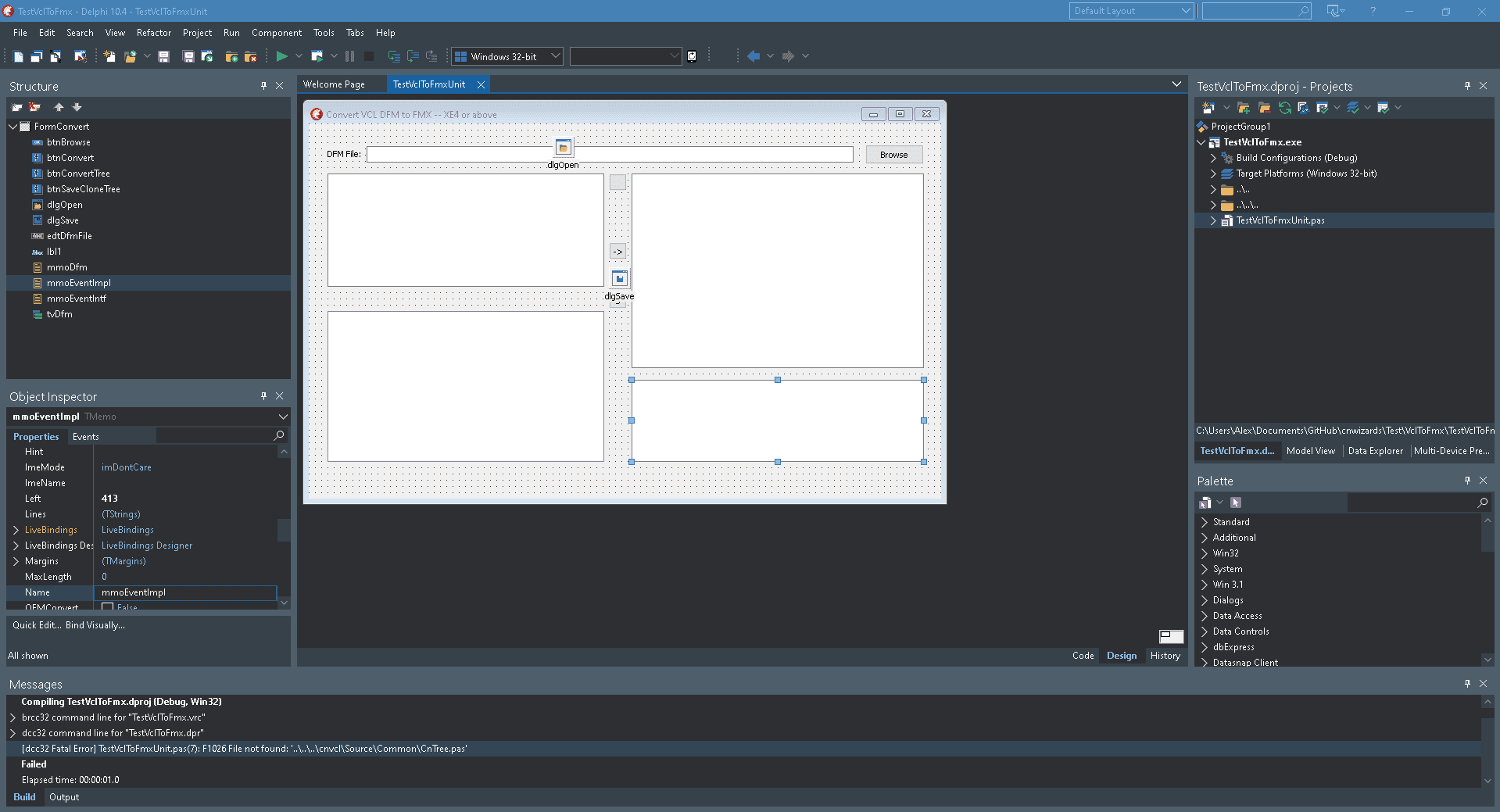Switch to the Events tab in Object Inspector
Image resolution: width=1500 pixels, height=812 pixels.
tap(86, 437)
